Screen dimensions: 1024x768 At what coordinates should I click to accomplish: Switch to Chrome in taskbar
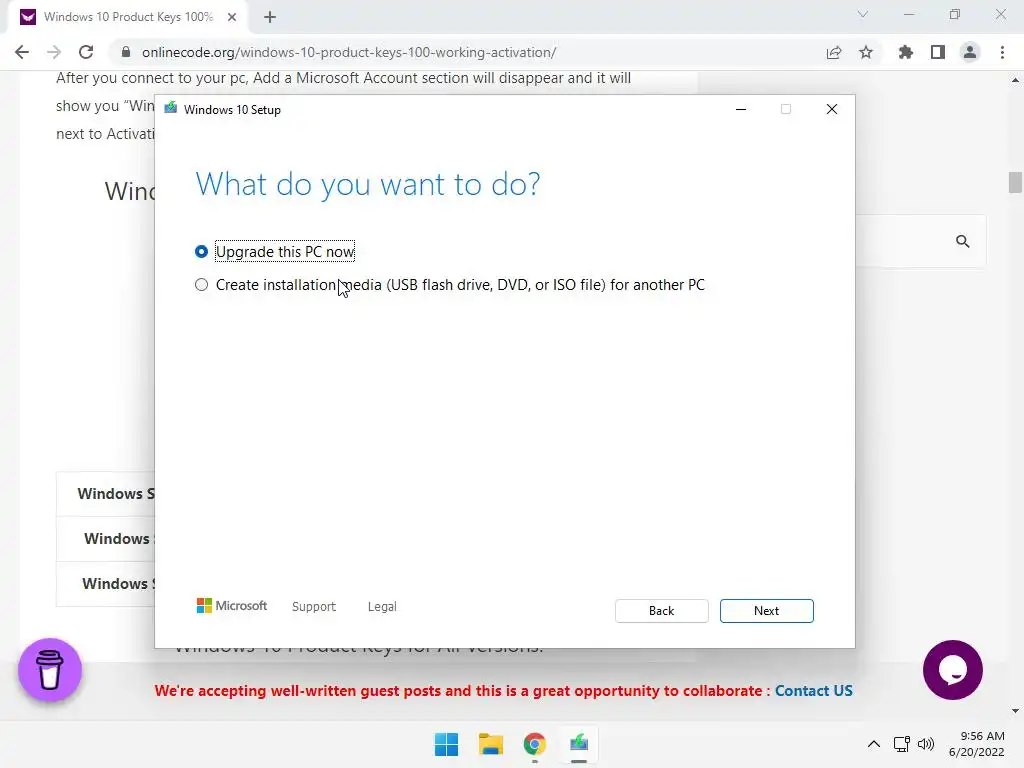[534, 744]
